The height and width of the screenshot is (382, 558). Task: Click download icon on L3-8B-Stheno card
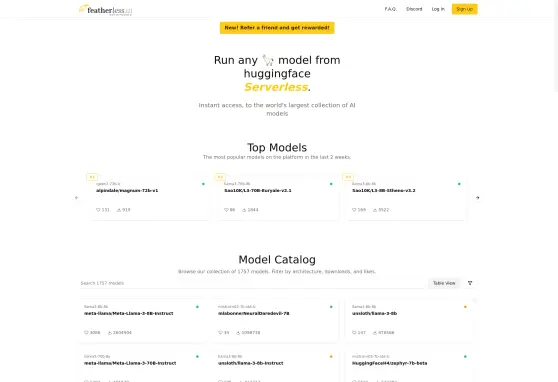(x=375, y=210)
